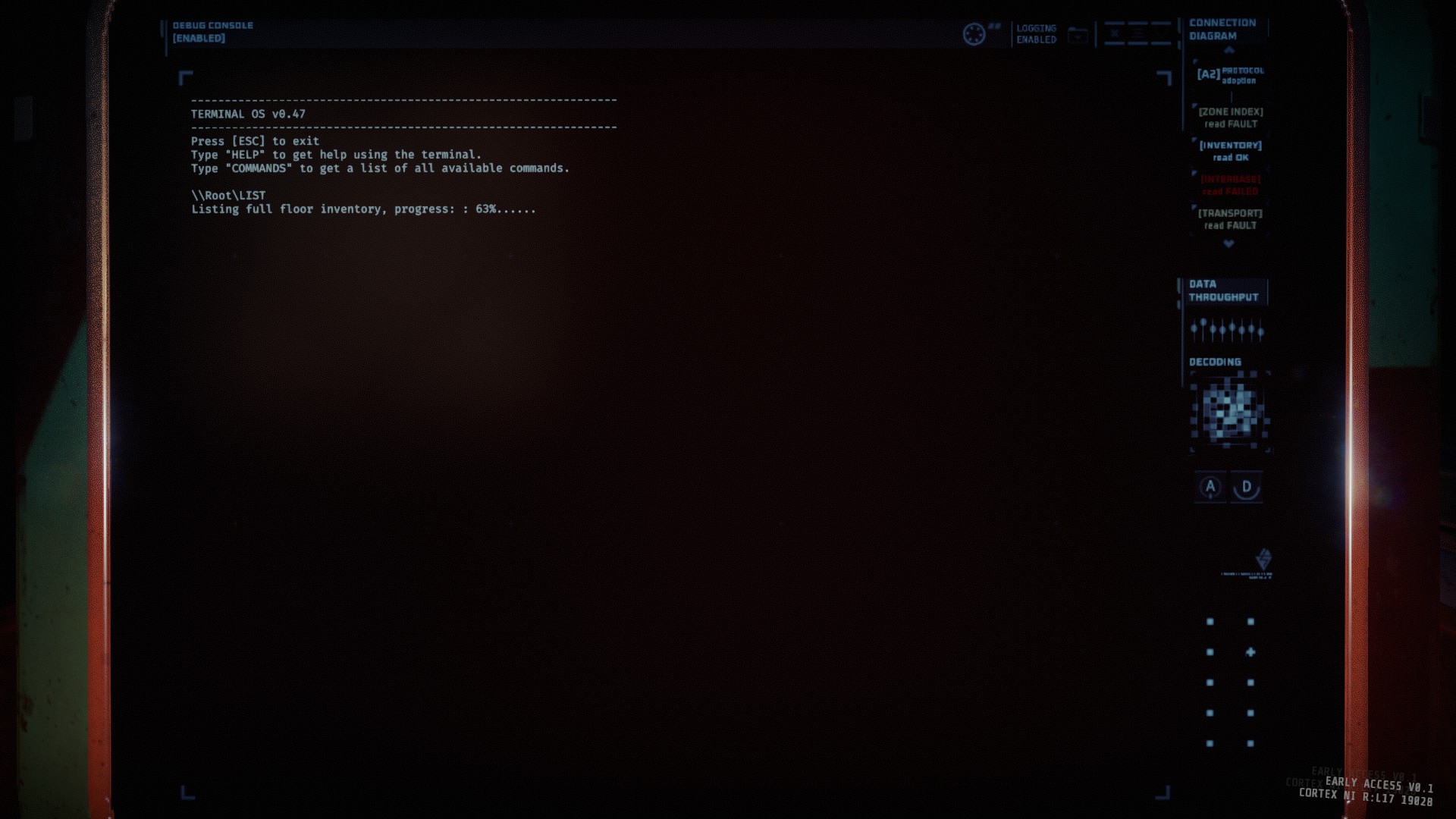Open the Connection Diagram panel header
The height and width of the screenshot is (819, 1456).
pyautogui.click(x=1222, y=30)
